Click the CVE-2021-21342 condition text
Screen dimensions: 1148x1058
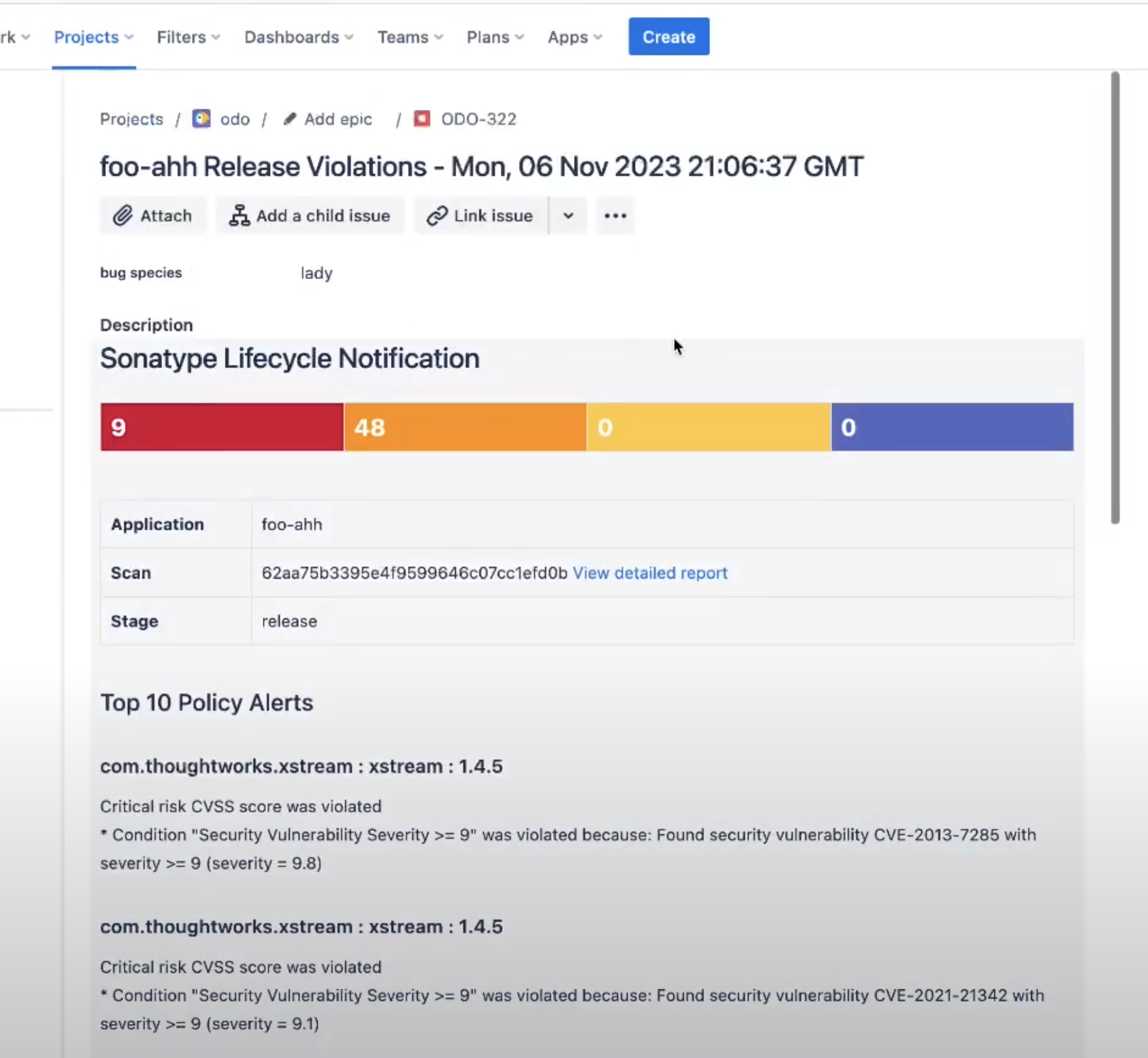click(572, 1010)
